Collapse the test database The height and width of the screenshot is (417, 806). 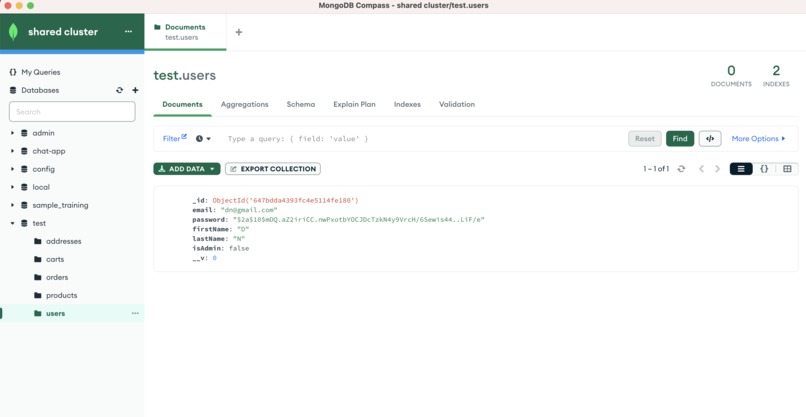13,223
